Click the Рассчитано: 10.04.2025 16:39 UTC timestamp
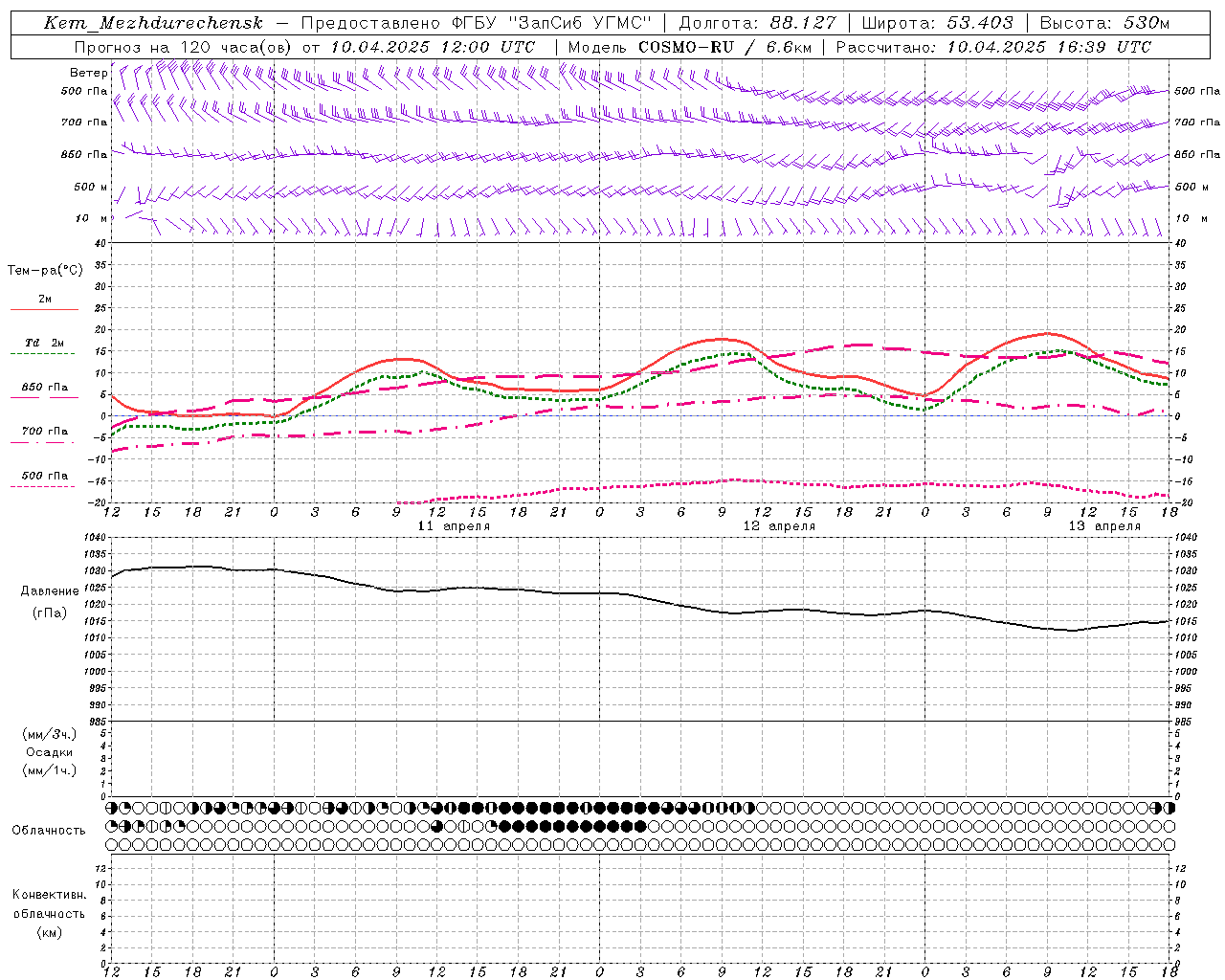 [x=993, y=47]
